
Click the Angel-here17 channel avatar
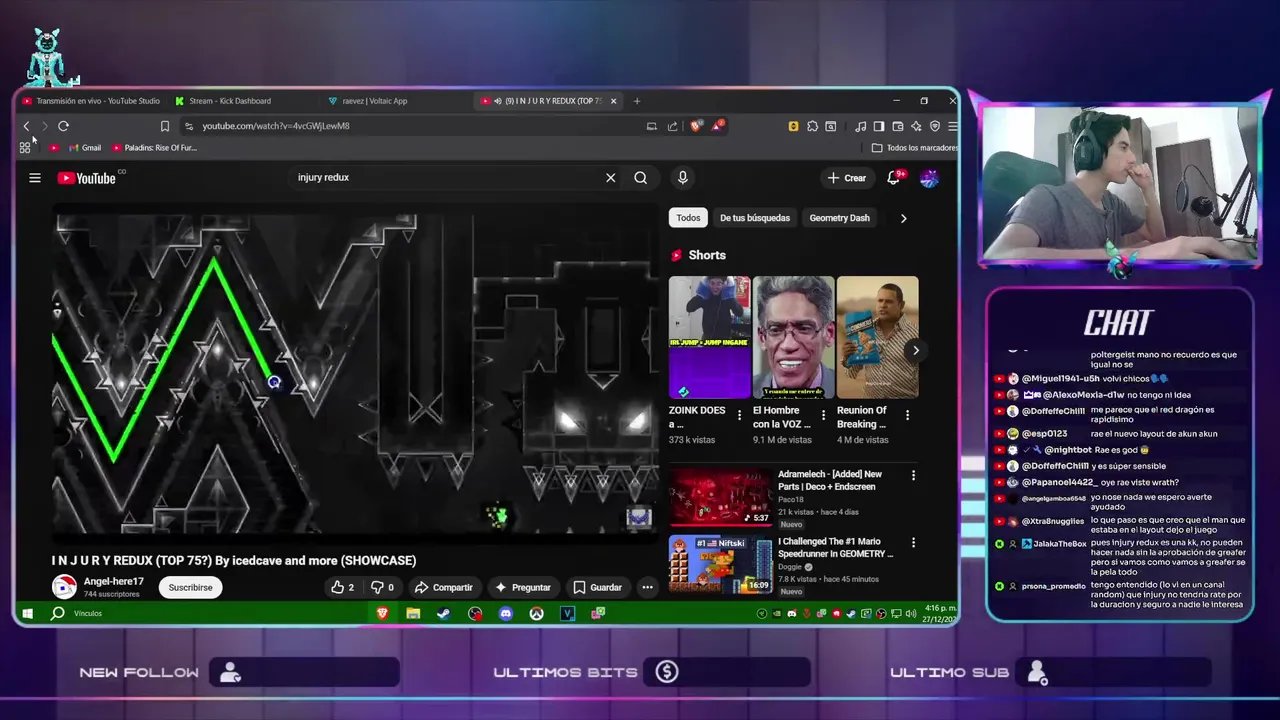point(64,587)
